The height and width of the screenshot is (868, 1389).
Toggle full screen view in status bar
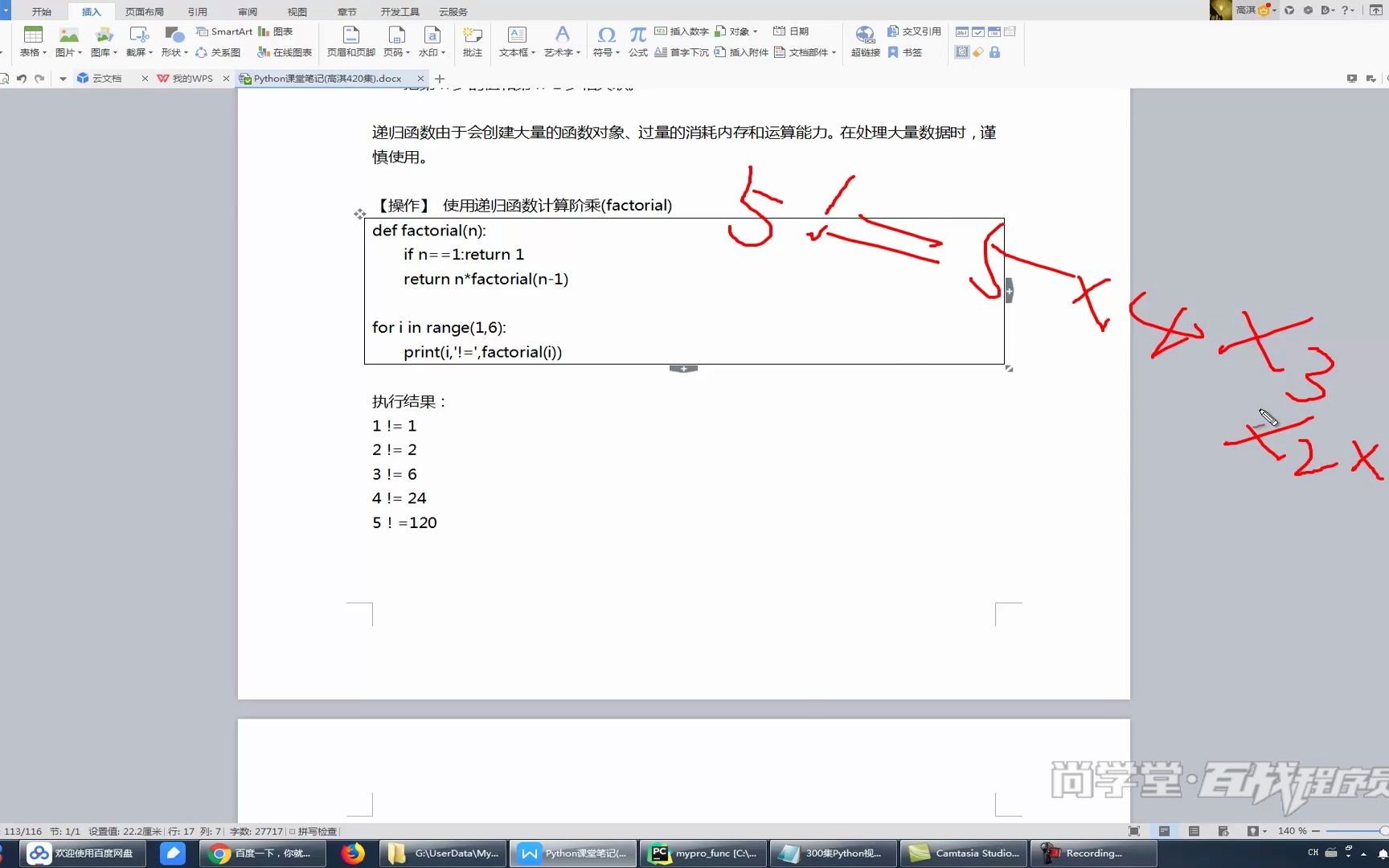[x=1134, y=831]
